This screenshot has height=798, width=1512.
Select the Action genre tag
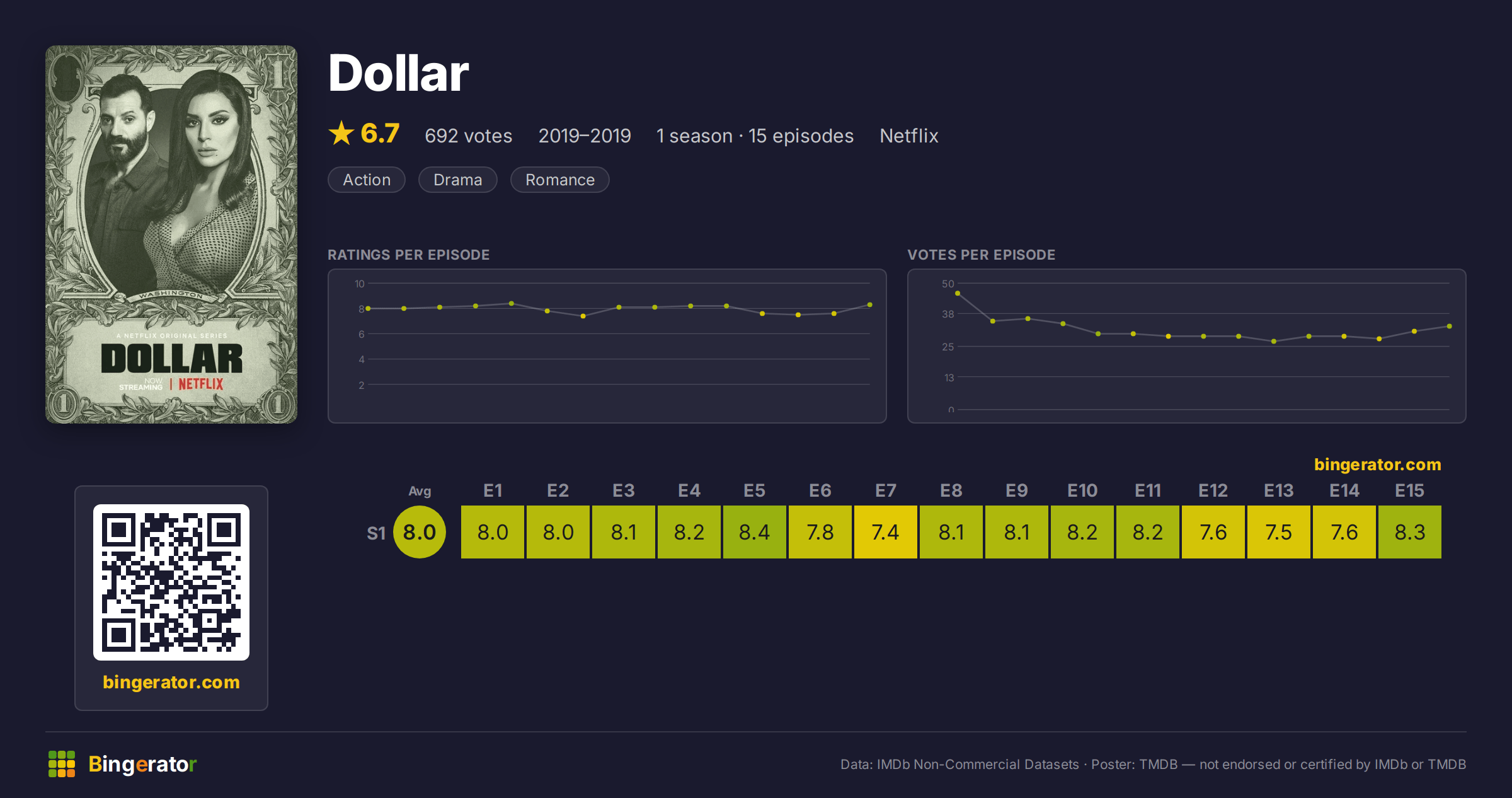[367, 180]
